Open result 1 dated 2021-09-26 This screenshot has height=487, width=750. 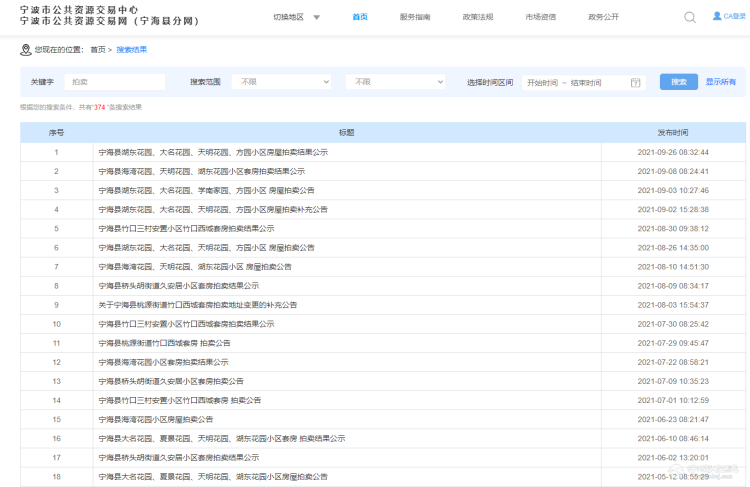pos(213,152)
